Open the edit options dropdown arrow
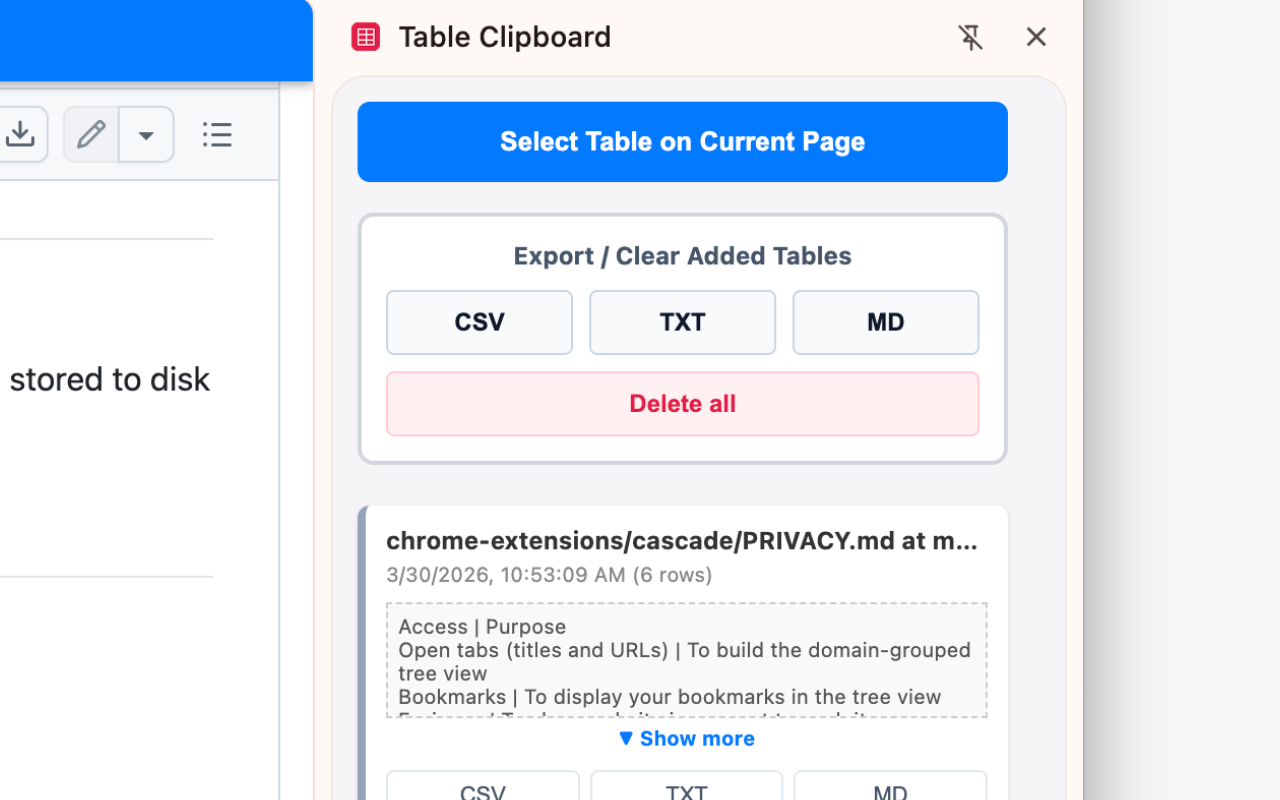Screen dimensions: 1280x800 pos(146,134)
